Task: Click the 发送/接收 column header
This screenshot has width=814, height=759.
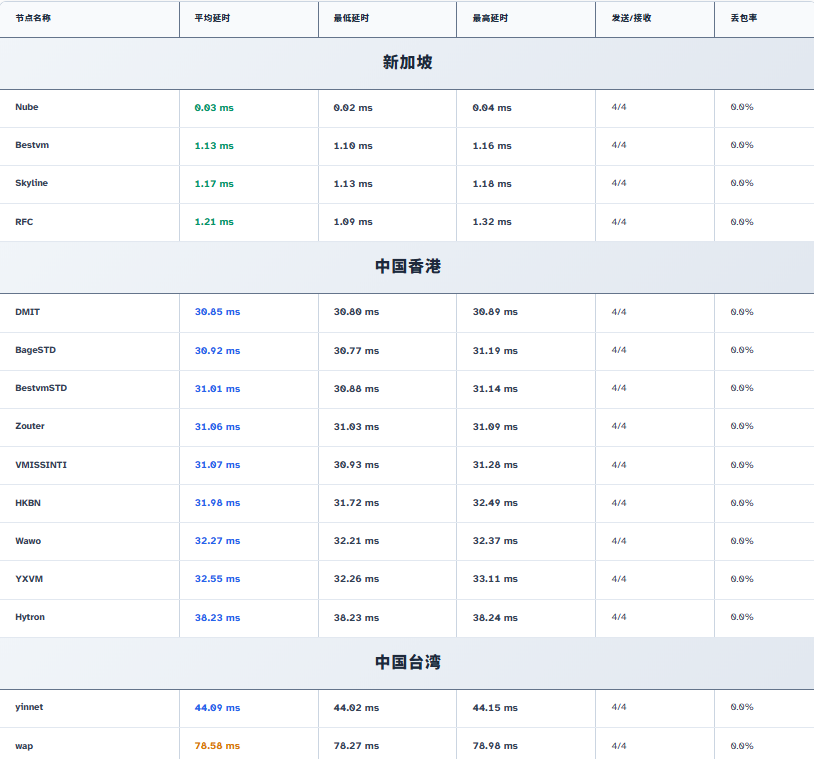Action: tap(632, 18)
